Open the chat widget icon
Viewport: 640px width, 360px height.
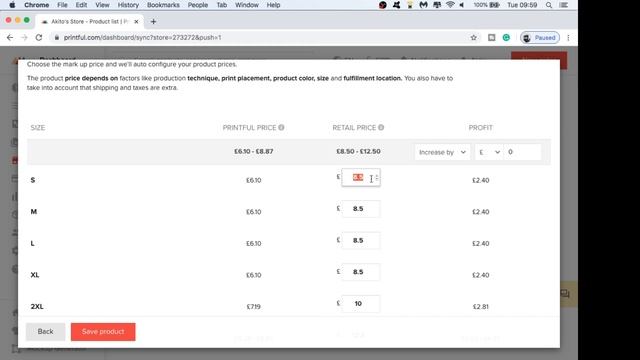565,294
